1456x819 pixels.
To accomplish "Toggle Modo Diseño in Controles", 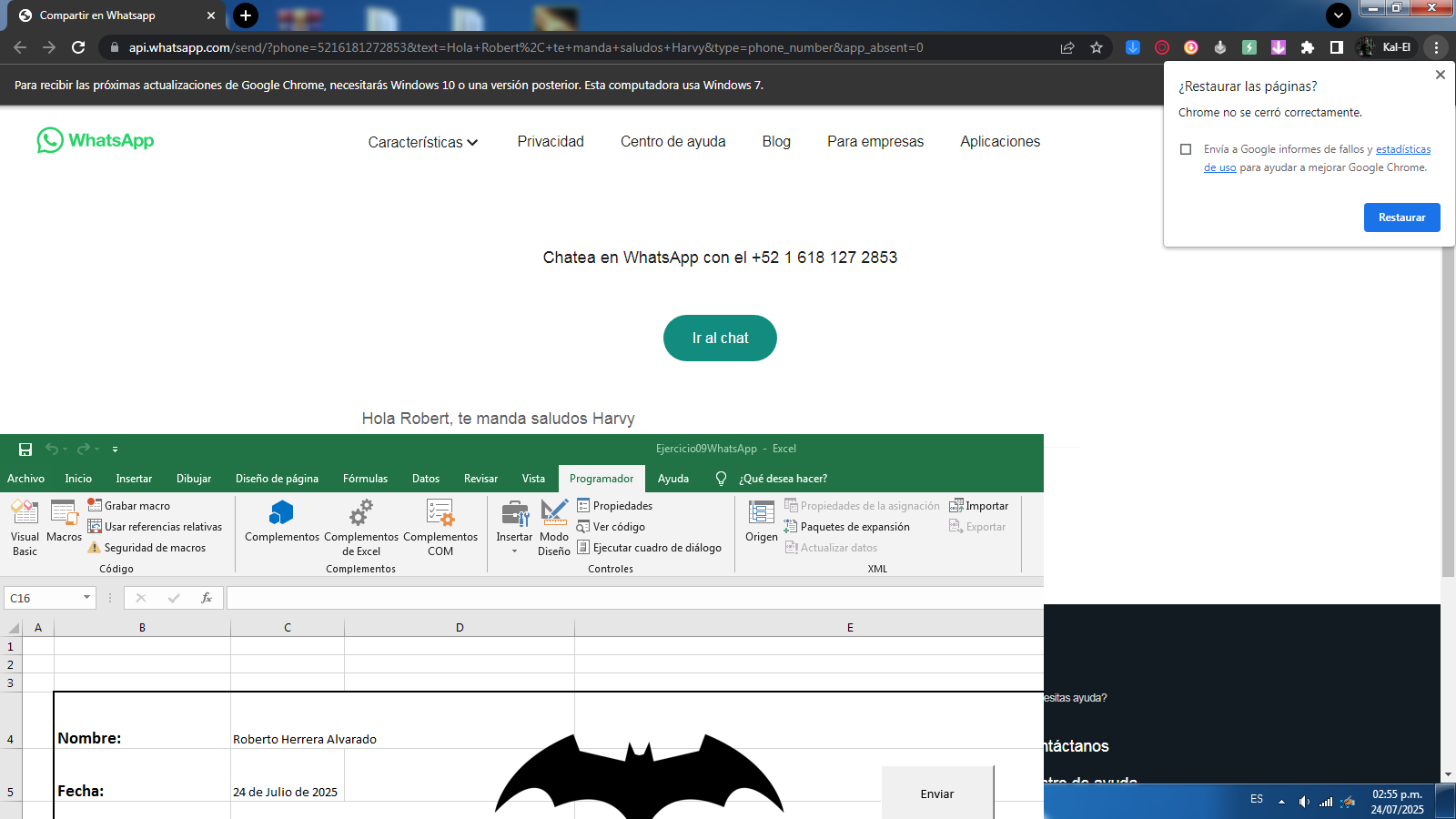I will 553,526.
